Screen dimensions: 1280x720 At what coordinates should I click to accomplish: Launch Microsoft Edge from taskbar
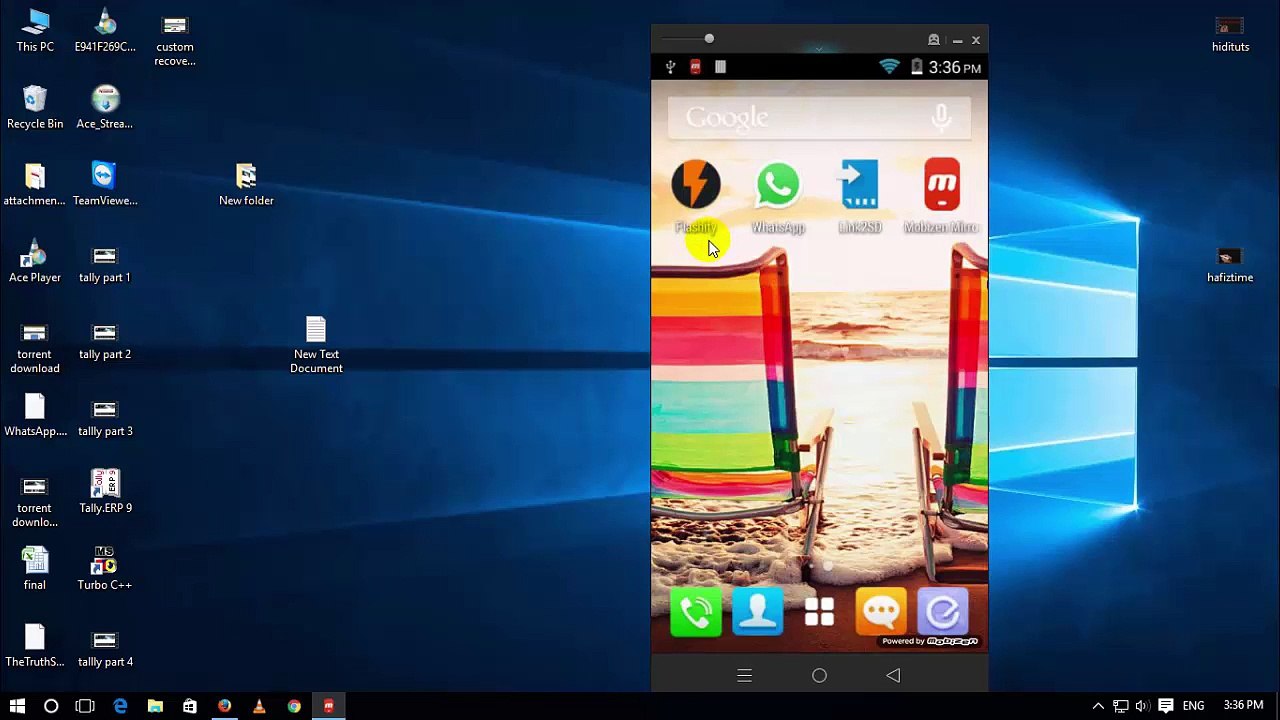click(120, 706)
